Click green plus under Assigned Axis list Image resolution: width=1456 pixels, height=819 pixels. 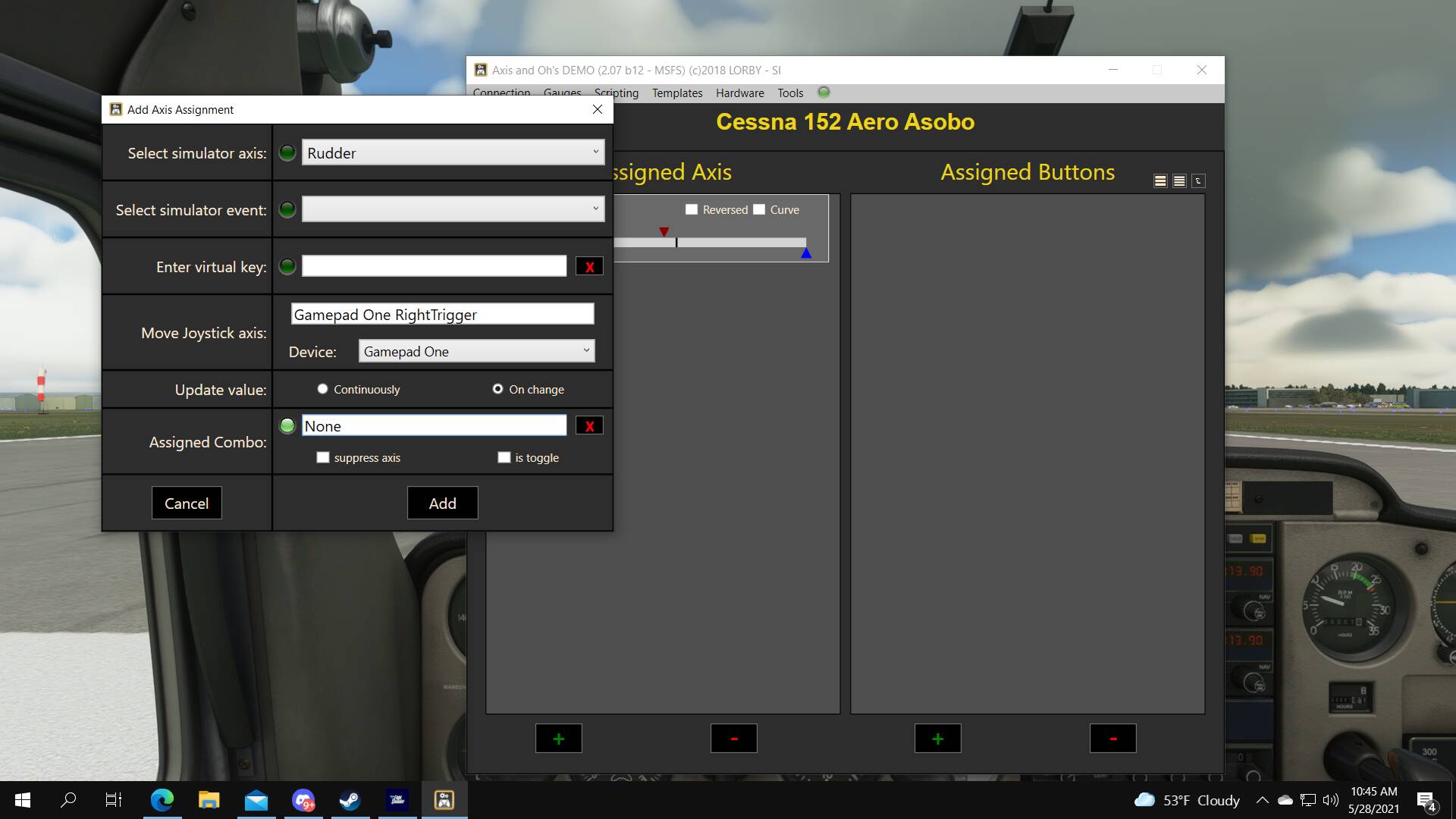pyautogui.click(x=559, y=738)
